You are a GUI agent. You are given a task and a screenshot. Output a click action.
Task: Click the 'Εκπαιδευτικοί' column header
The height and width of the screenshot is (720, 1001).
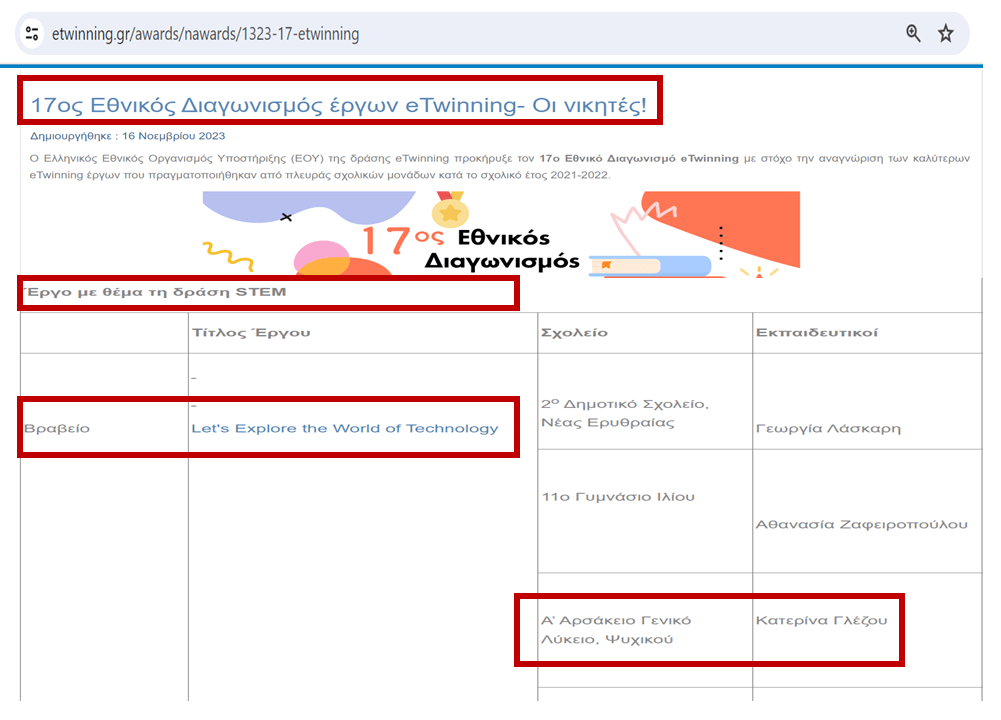point(816,332)
